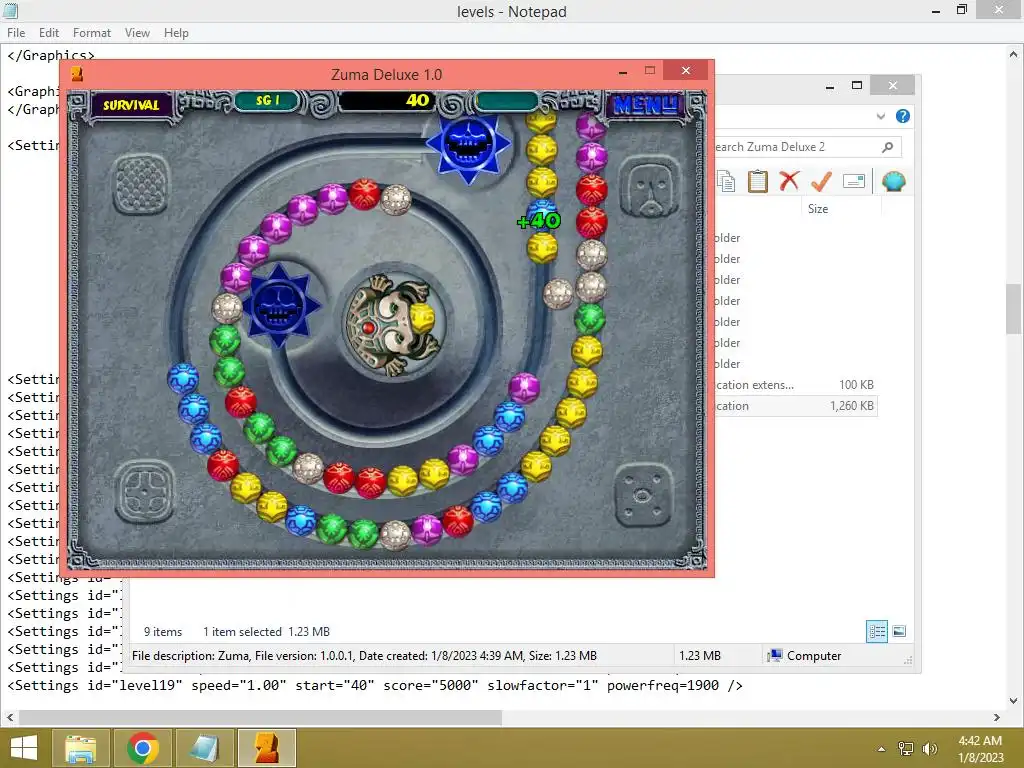1024x768 pixels.
Task: Click the Notepad horizontal scrollbar thumb
Action: click(x=260, y=718)
